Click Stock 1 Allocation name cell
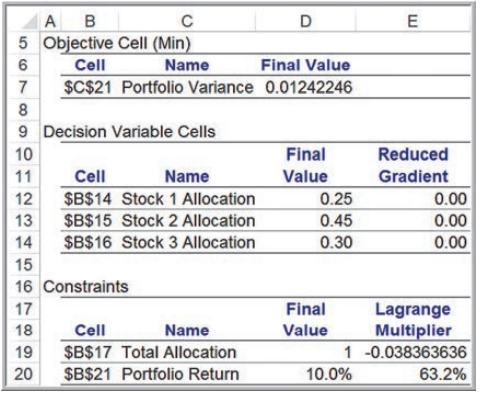Viewport: 480px width, 395px height. [x=188, y=199]
